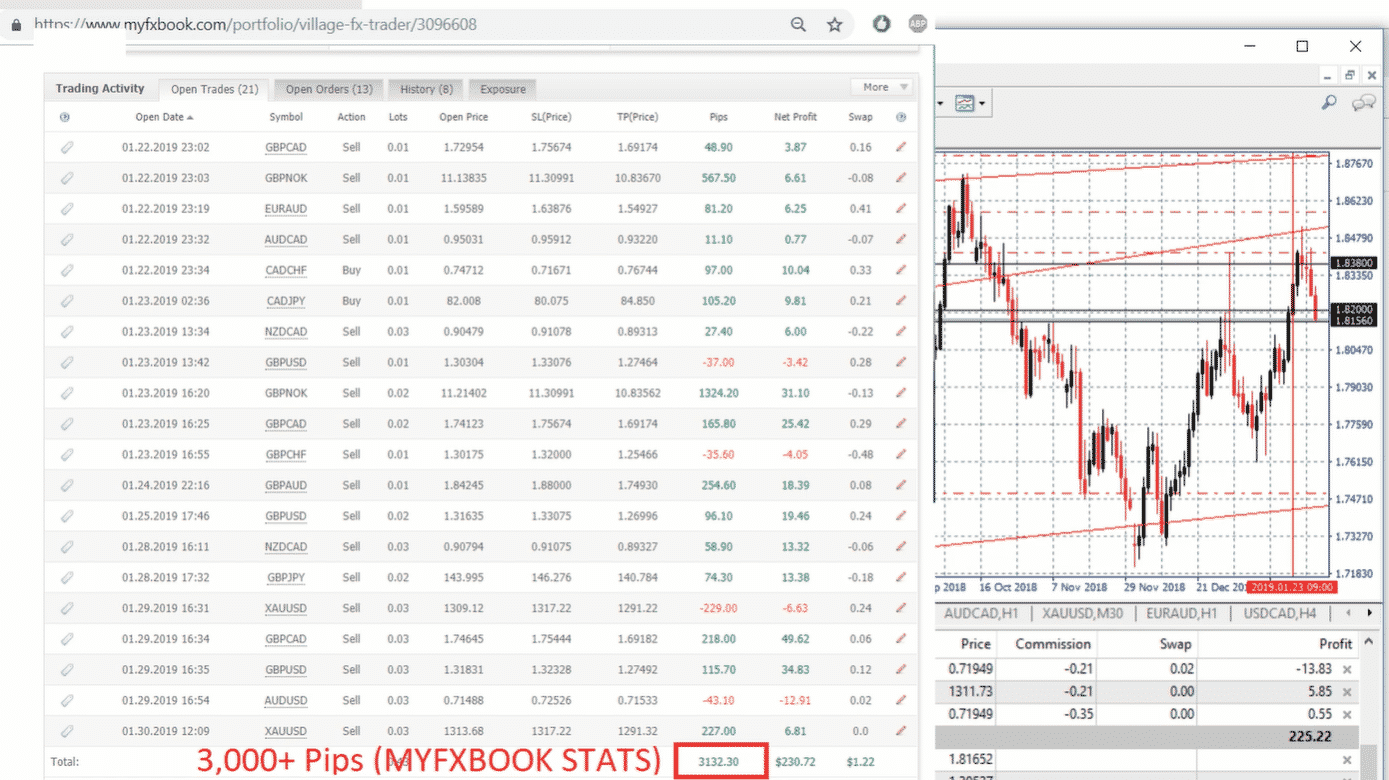The width and height of the screenshot is (1389, 780).
Task: Close the terminal trade with profit -13.83
Action: coord(1347,670)
